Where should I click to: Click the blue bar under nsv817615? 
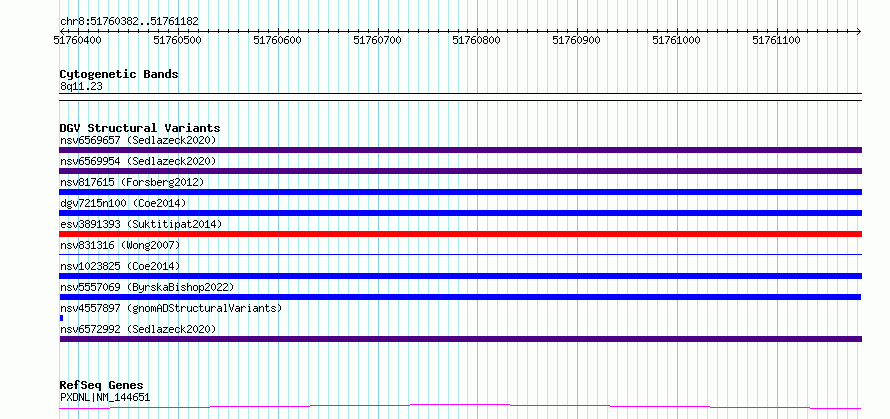[x=460, y=192]
